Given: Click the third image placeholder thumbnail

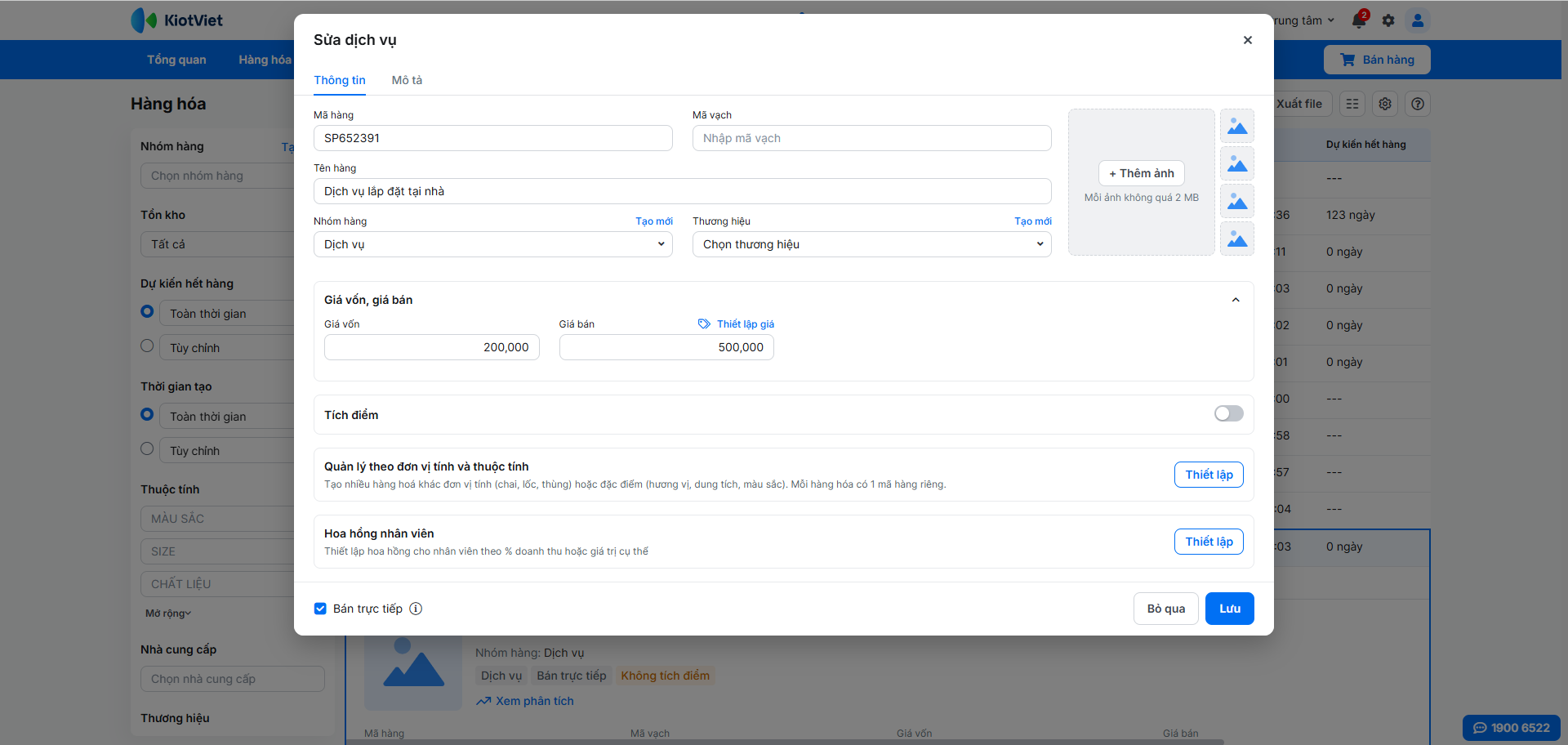Looking at the screenshot, I should pyautogui.click(x=1237, y=202).
